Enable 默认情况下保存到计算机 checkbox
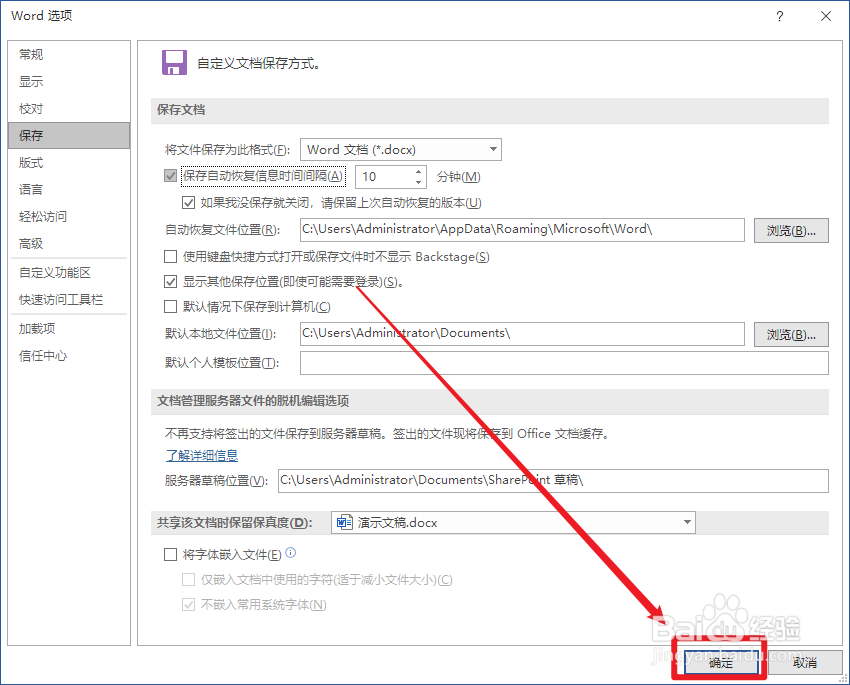850x685 pixels. click(x=170, y=307)
